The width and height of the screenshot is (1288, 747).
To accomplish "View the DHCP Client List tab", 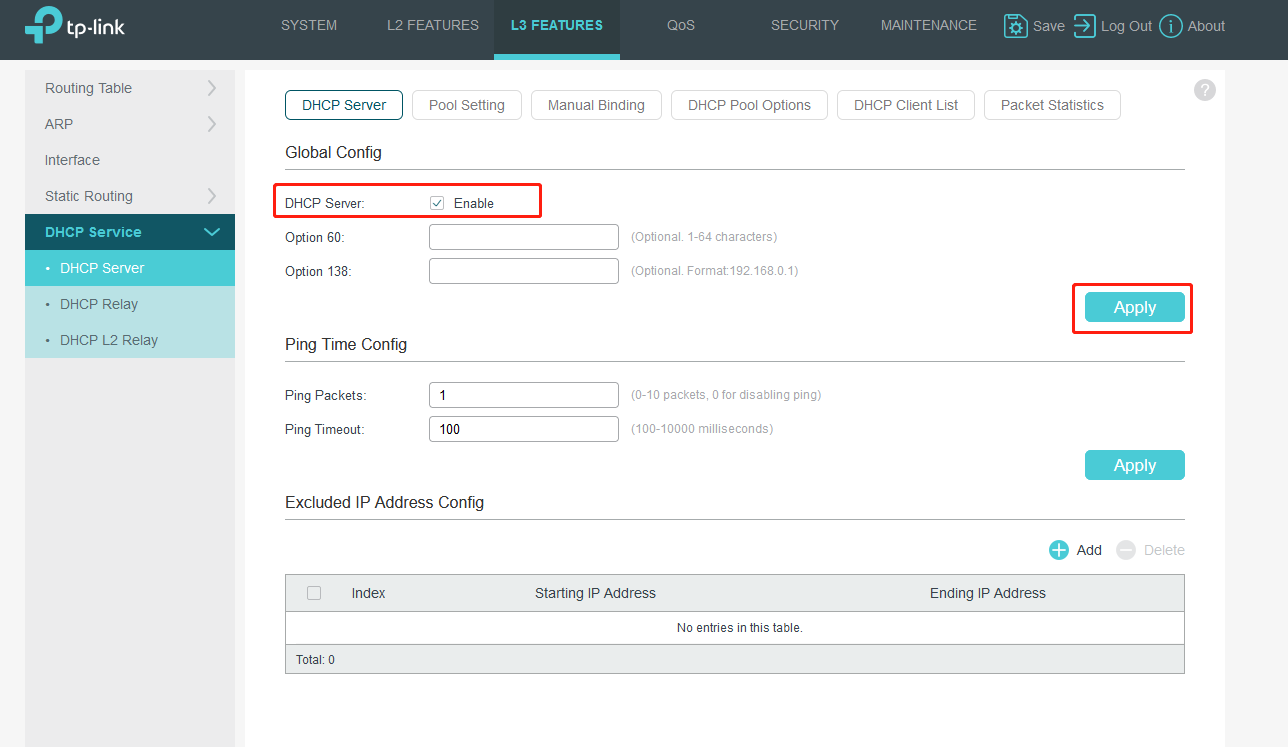I will coord(906,105).
